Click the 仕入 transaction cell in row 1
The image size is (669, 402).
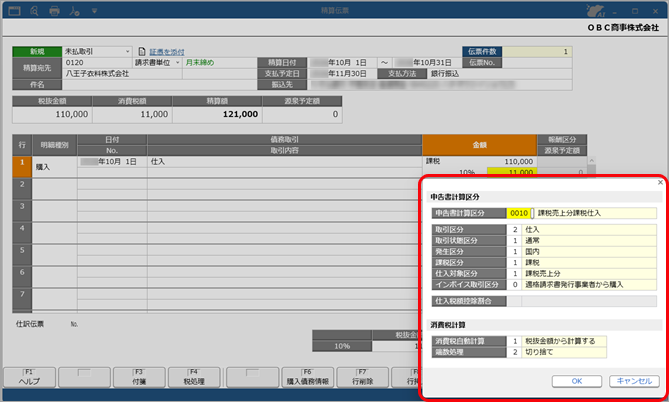pyautogui.click(x=285, y=162)
